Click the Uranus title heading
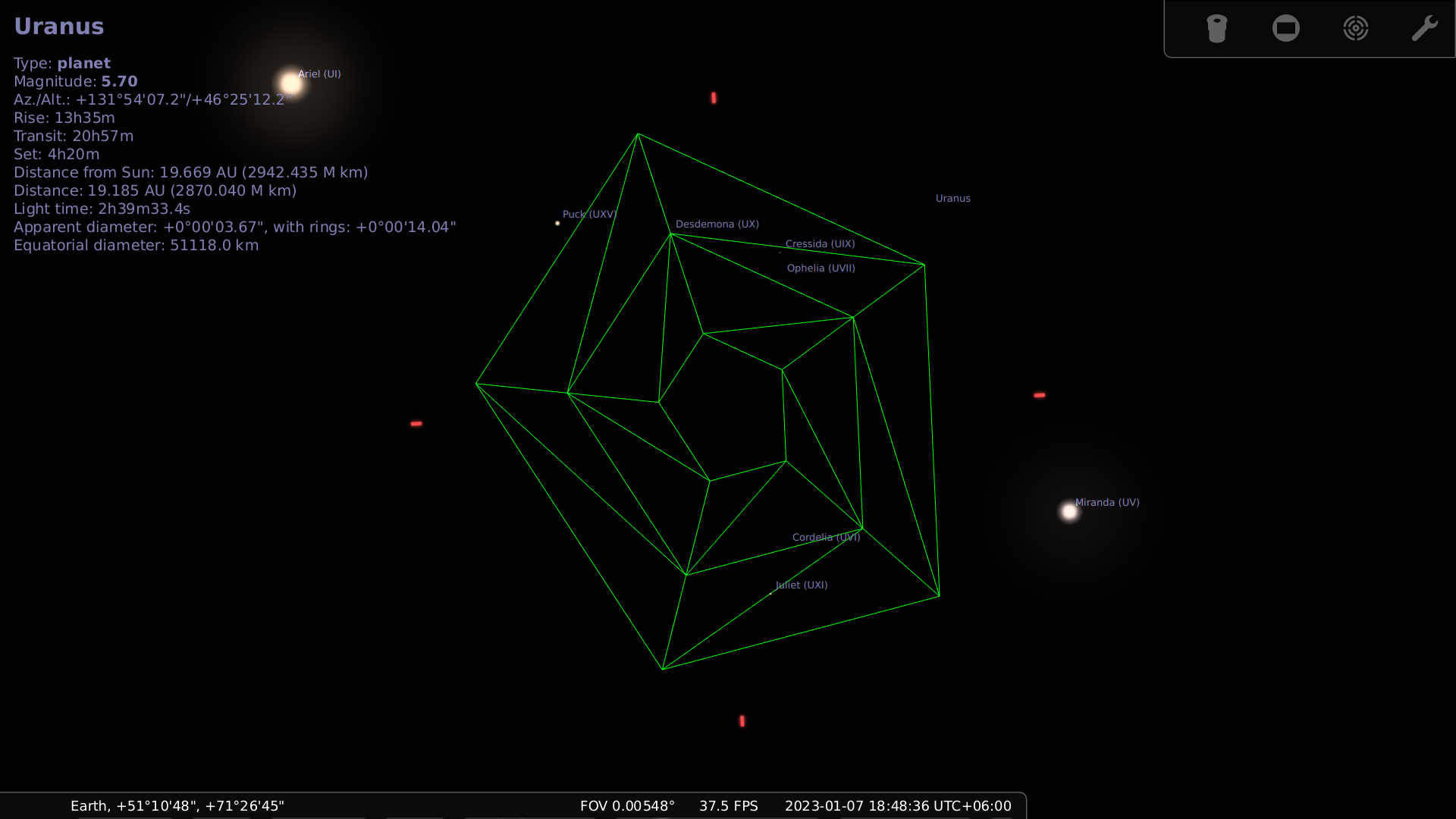1456x819 pixels. (x=59, y=26)
